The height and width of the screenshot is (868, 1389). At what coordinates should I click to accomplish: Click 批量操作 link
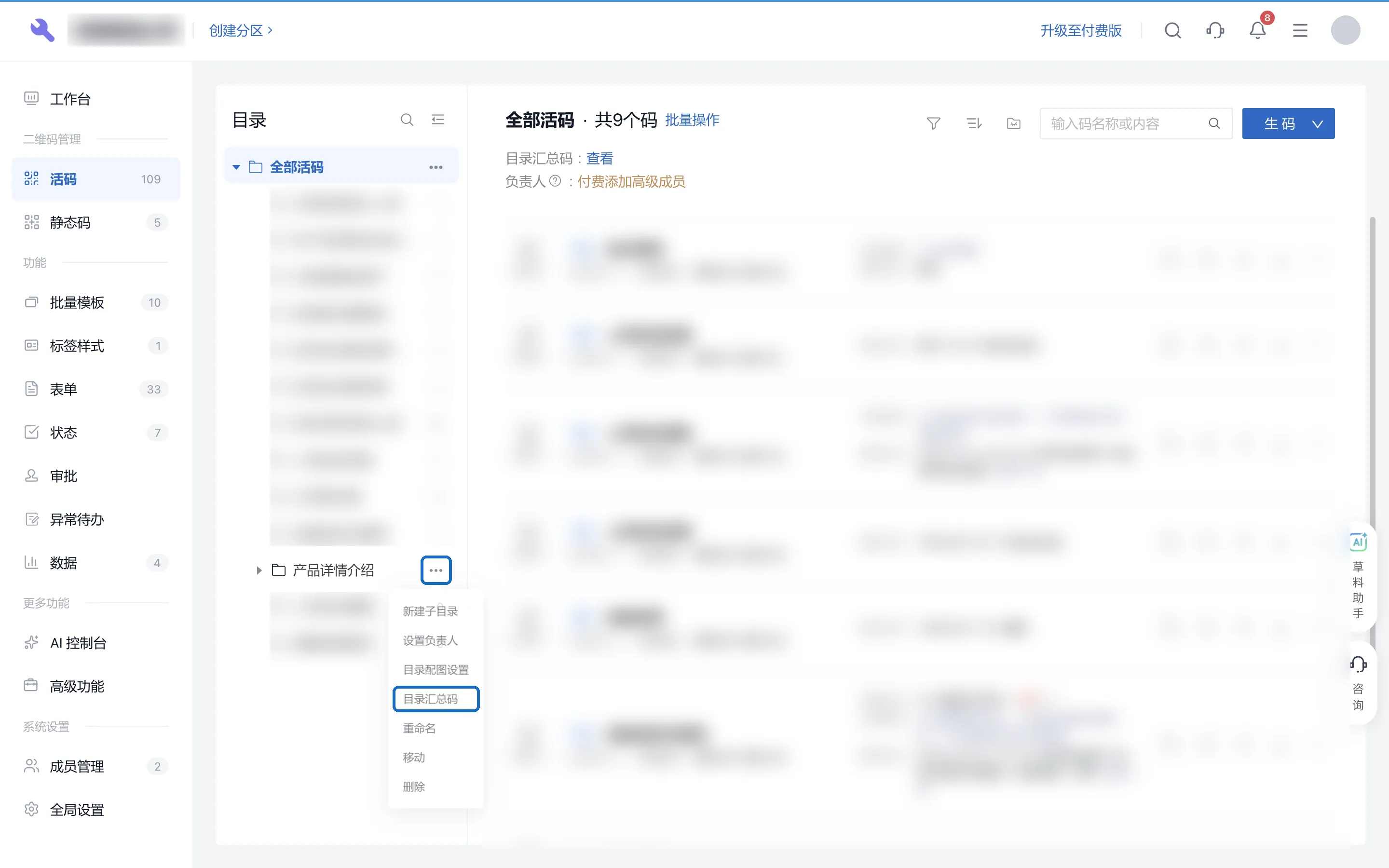(692, 120)
